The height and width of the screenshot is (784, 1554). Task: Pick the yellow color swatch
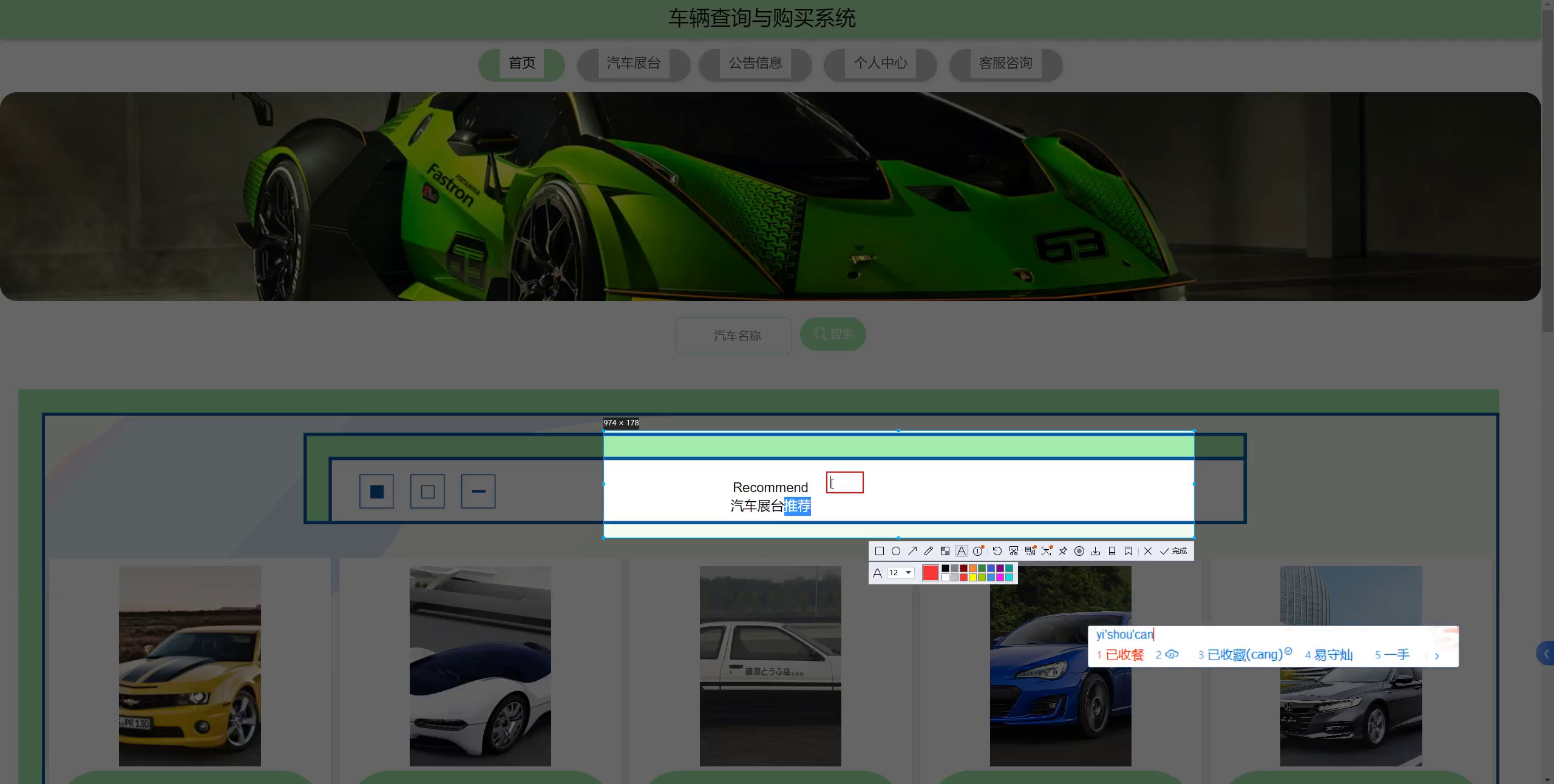(x=972, y=577)
